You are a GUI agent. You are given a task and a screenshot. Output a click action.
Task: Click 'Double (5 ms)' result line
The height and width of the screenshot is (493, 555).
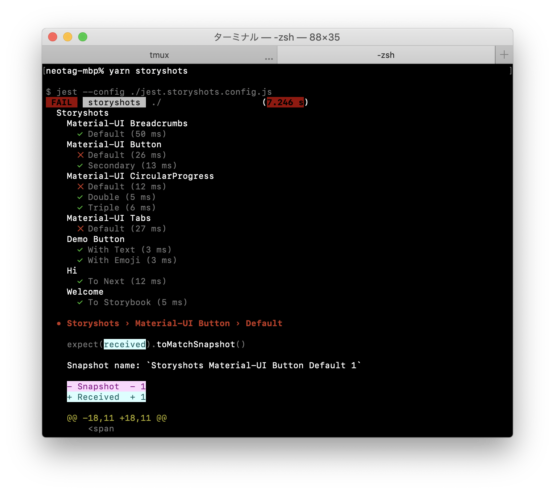click(x=122, y=197)
